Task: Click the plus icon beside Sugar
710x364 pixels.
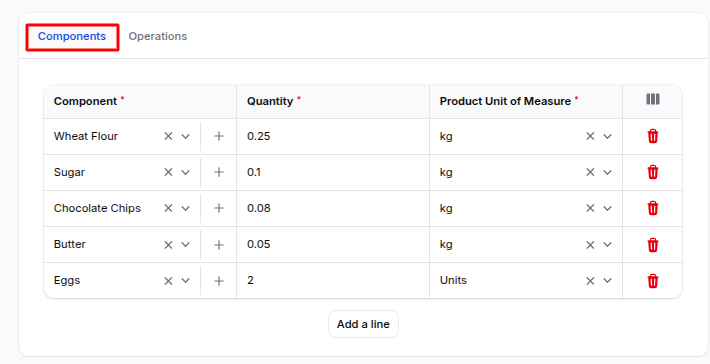Action: tap(219, 172)
